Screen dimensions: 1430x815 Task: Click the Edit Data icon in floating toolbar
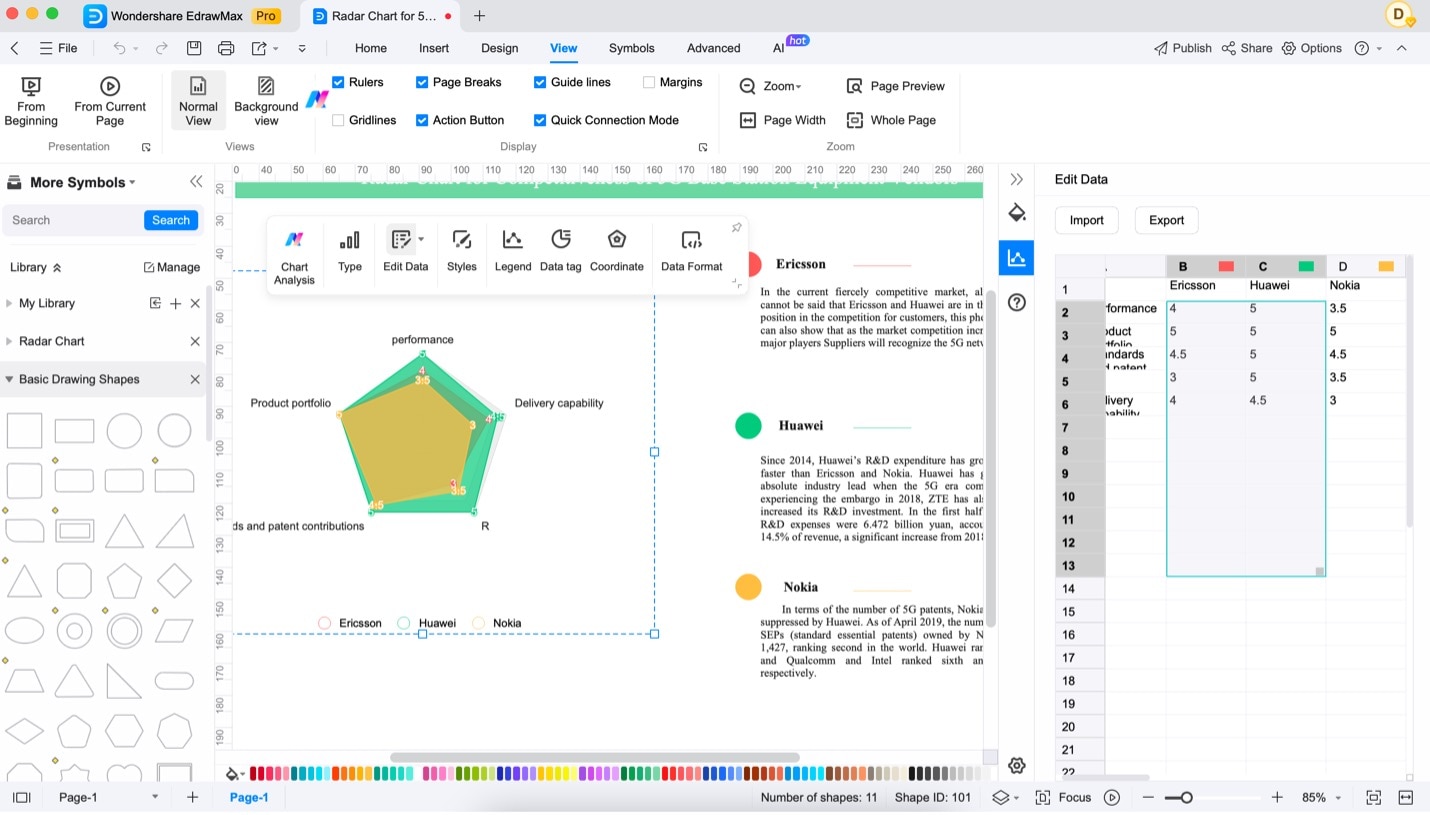401,240
